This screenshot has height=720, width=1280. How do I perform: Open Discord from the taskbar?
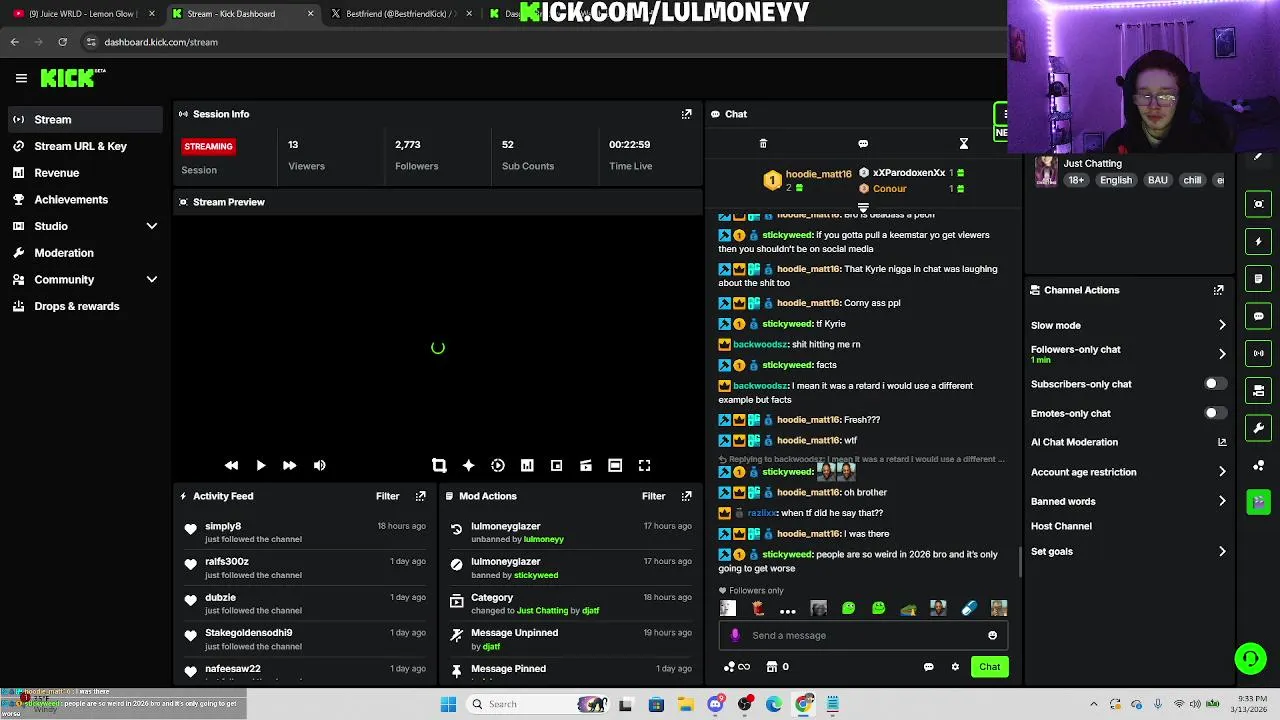point(715,704)
